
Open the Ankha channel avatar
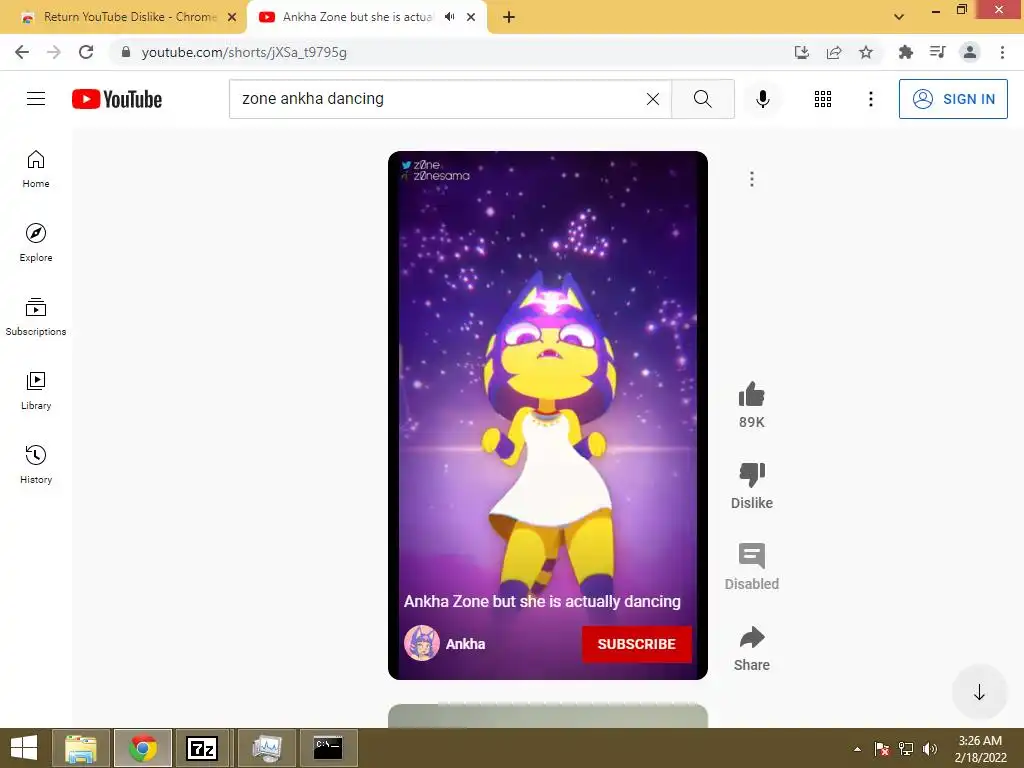421,643
